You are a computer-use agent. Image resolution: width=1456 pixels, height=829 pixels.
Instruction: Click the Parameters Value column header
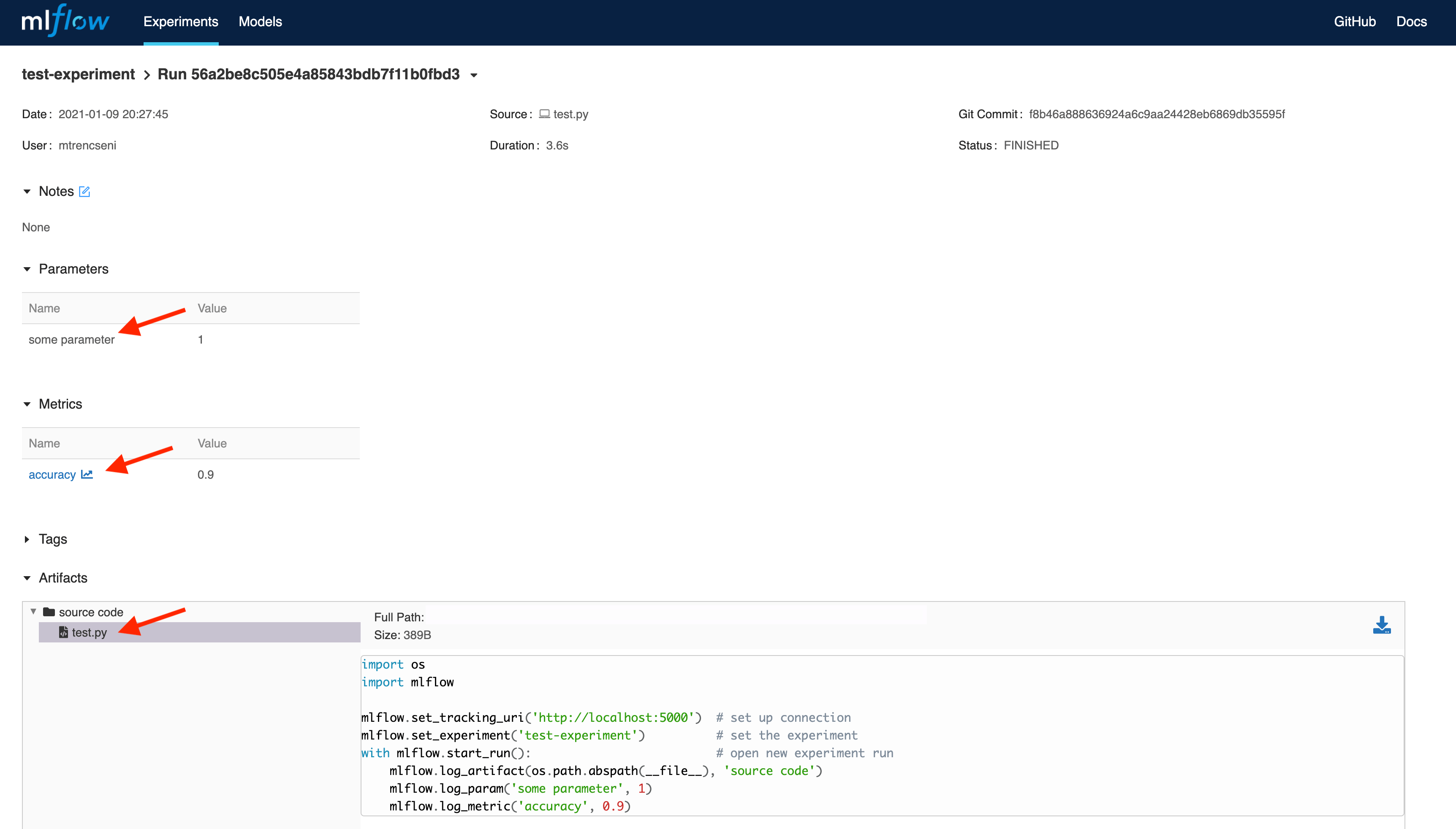click(212, 308)
